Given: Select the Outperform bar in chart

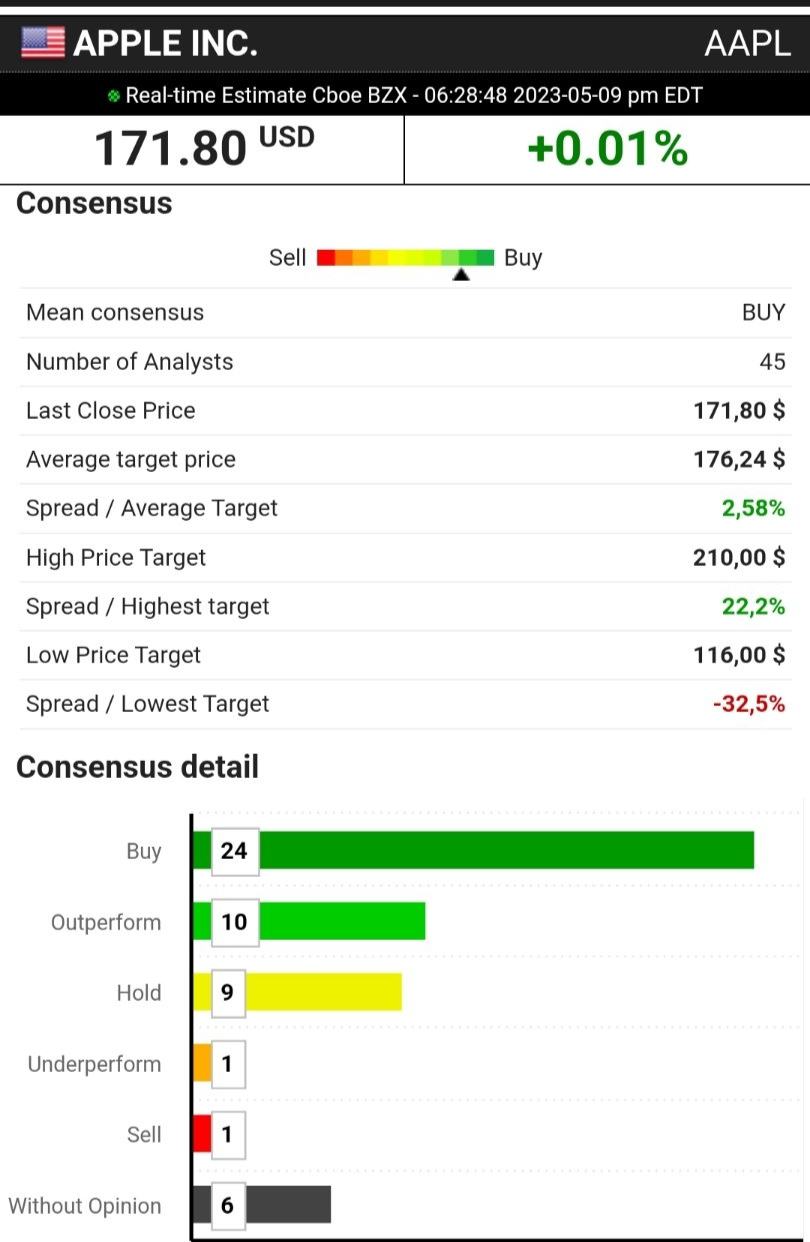Looking at the screenshot, I should 341,921.
